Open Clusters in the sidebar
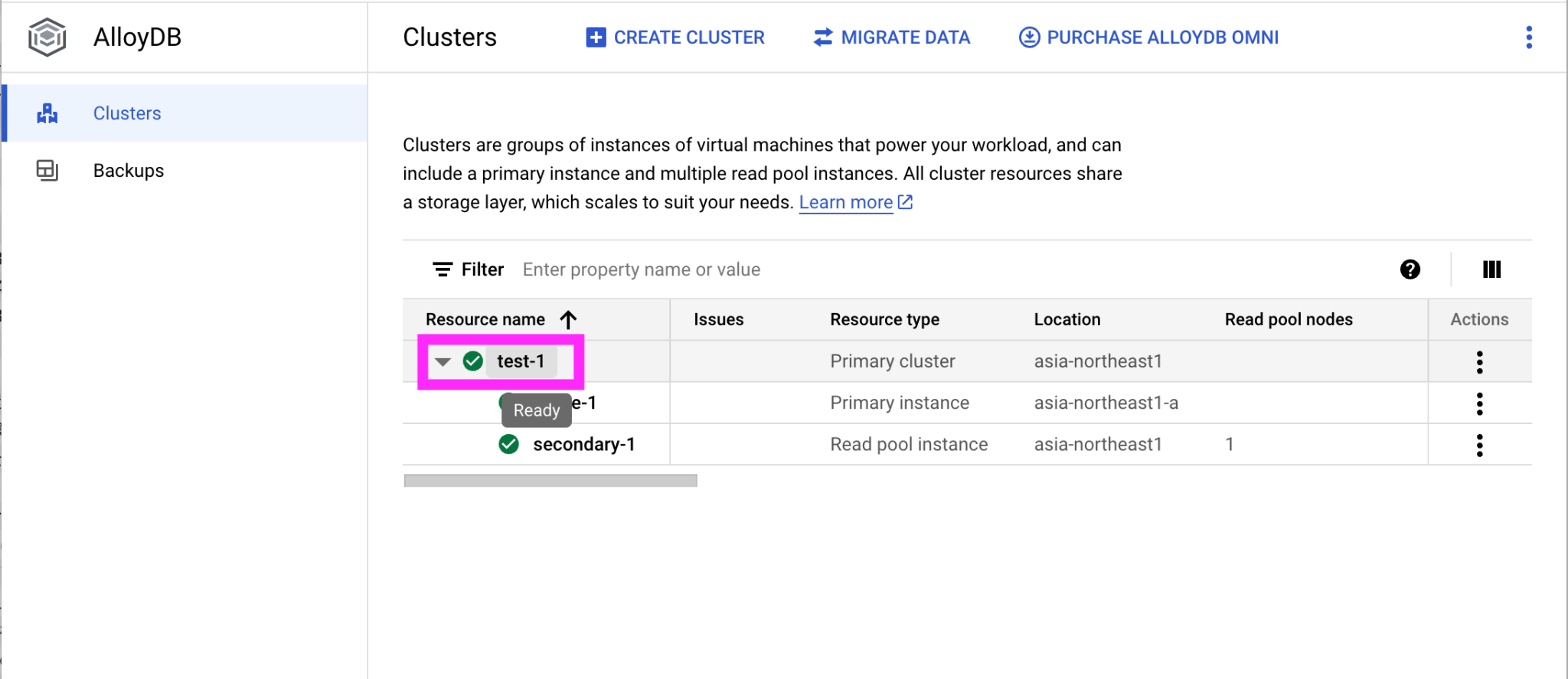 click(x=127, y=113)
